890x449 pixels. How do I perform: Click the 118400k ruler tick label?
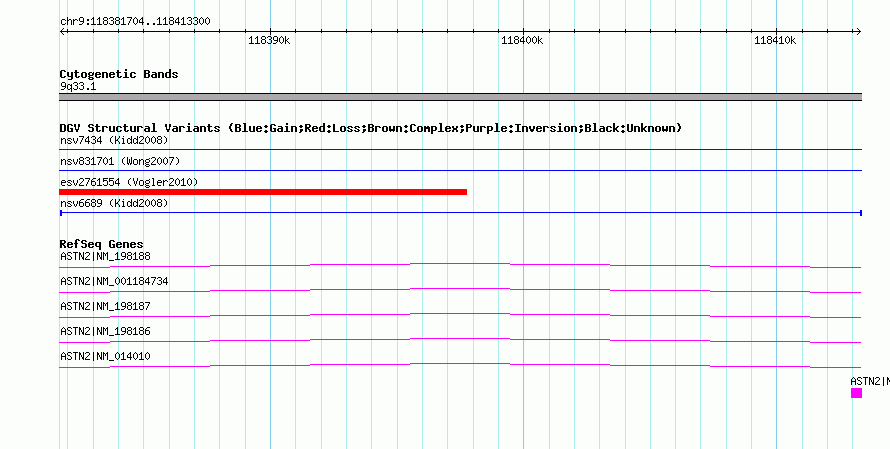[x=522, y=40]
